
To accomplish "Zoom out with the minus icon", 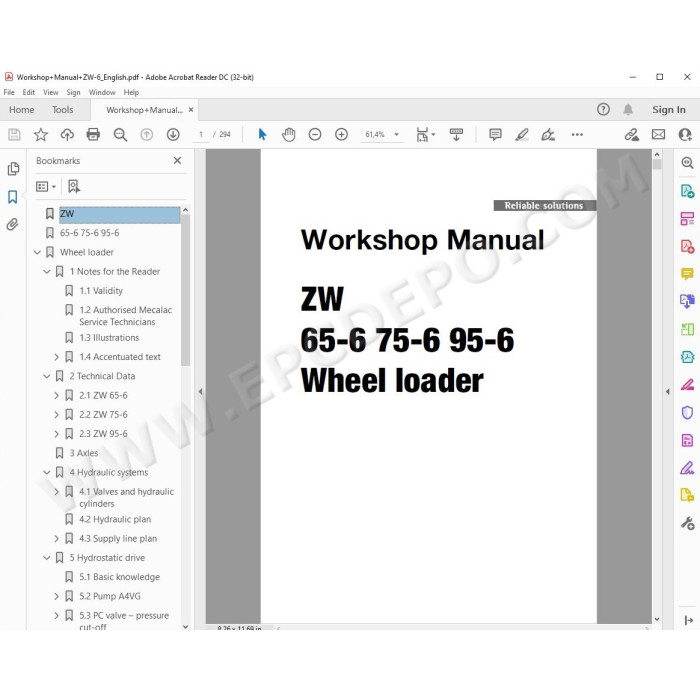I will (315, 134).
